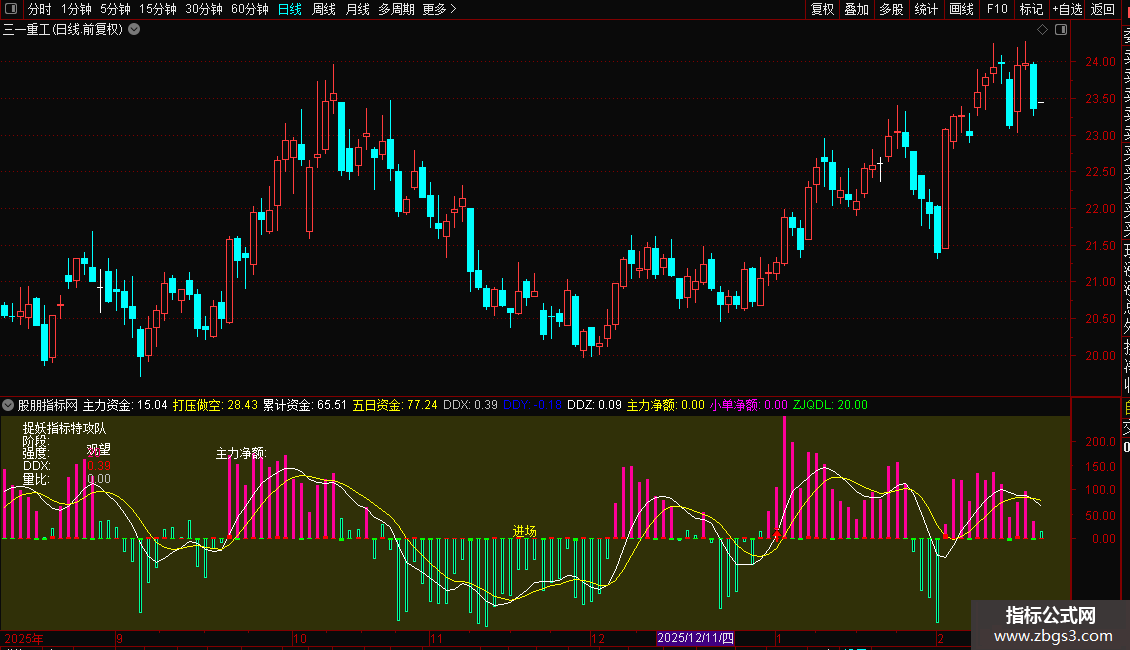The image size is (1130, 650).
Task: Click the 2025年 time axis label
Action: (x=24, y=638)
